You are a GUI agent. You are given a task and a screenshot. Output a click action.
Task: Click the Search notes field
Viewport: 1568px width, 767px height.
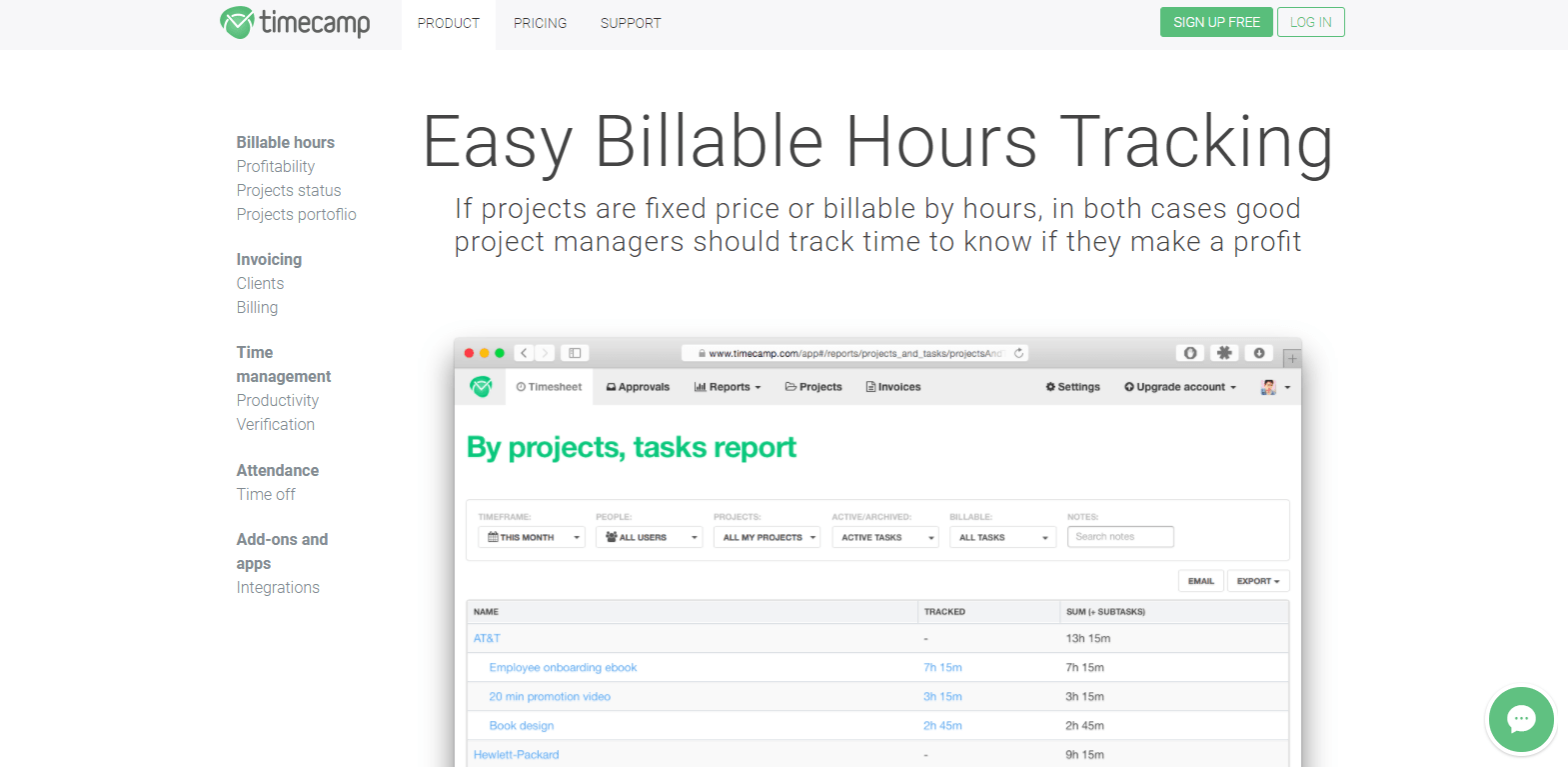pyautogui.click(x=1120, y=537)
